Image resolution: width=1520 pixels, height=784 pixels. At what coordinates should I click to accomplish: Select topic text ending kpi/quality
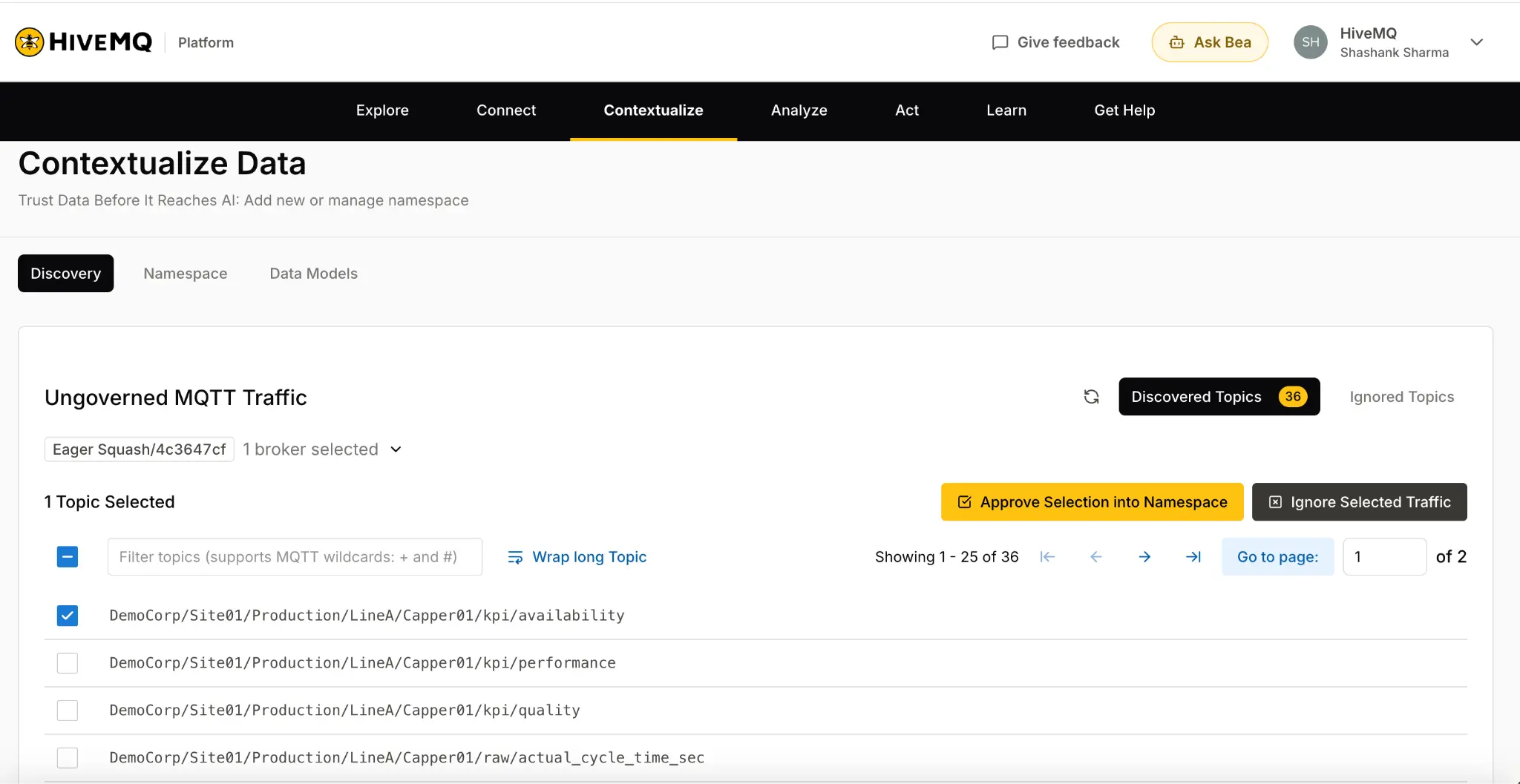(x=345, y=711)
